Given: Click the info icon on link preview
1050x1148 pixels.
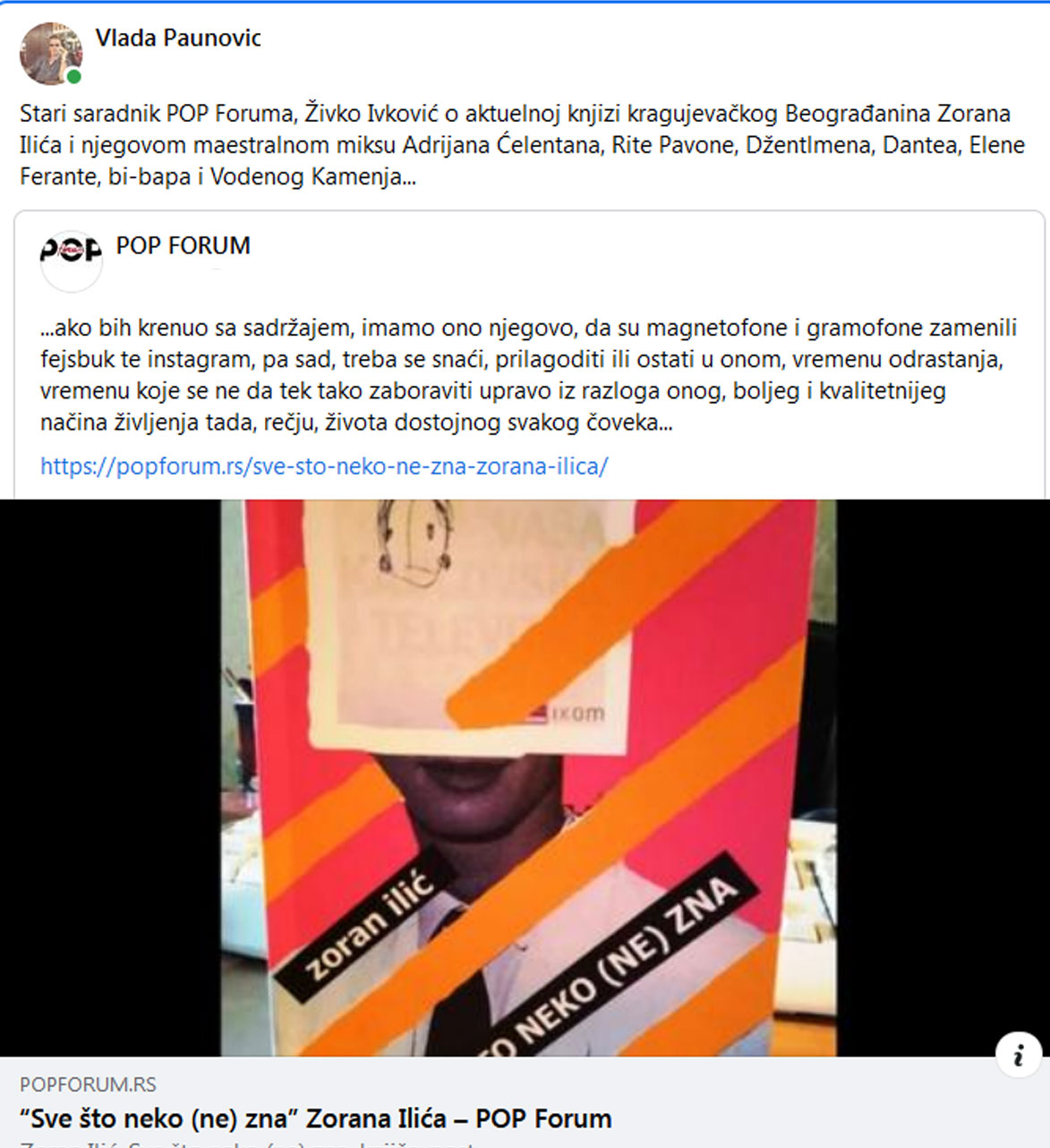Looking at the screenshot, I should click(1019, 1055).
